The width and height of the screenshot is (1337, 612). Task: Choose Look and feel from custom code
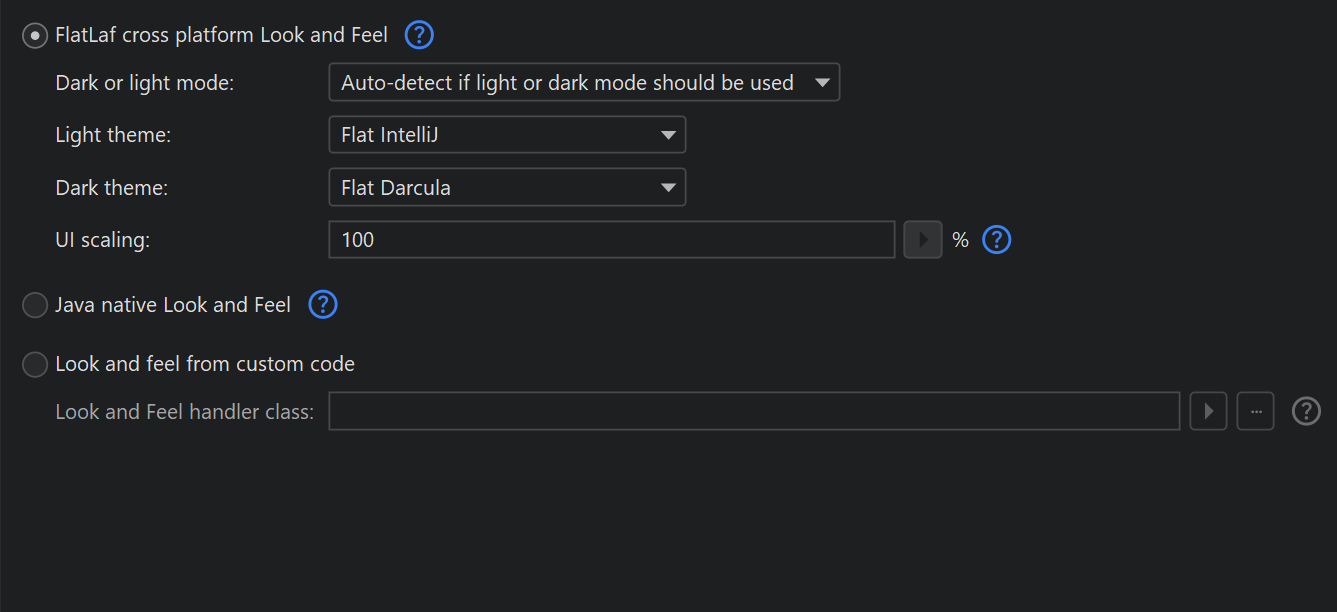[x=35, y=365]
